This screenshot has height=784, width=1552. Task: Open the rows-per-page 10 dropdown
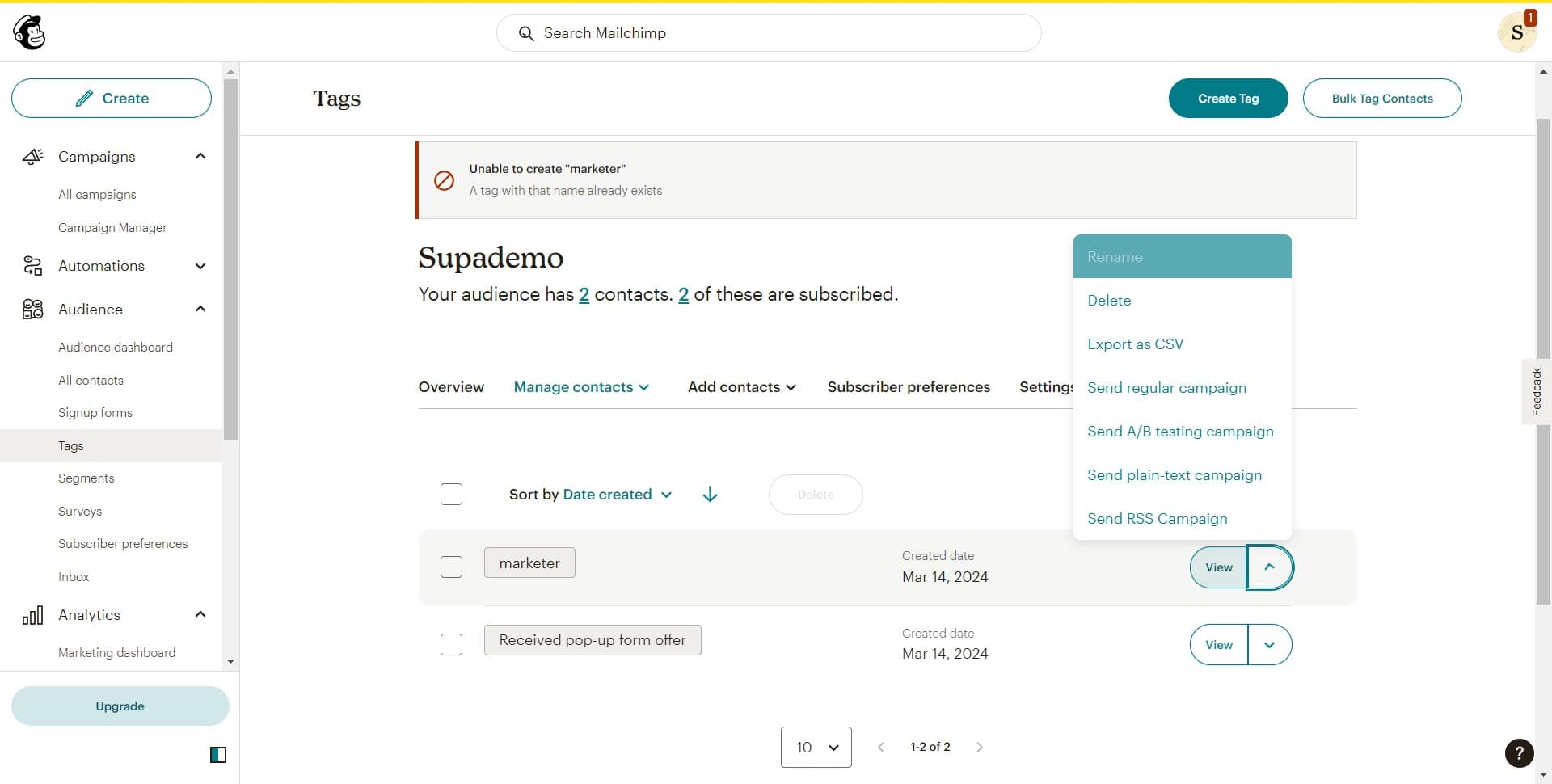click(x=816, y=748)
